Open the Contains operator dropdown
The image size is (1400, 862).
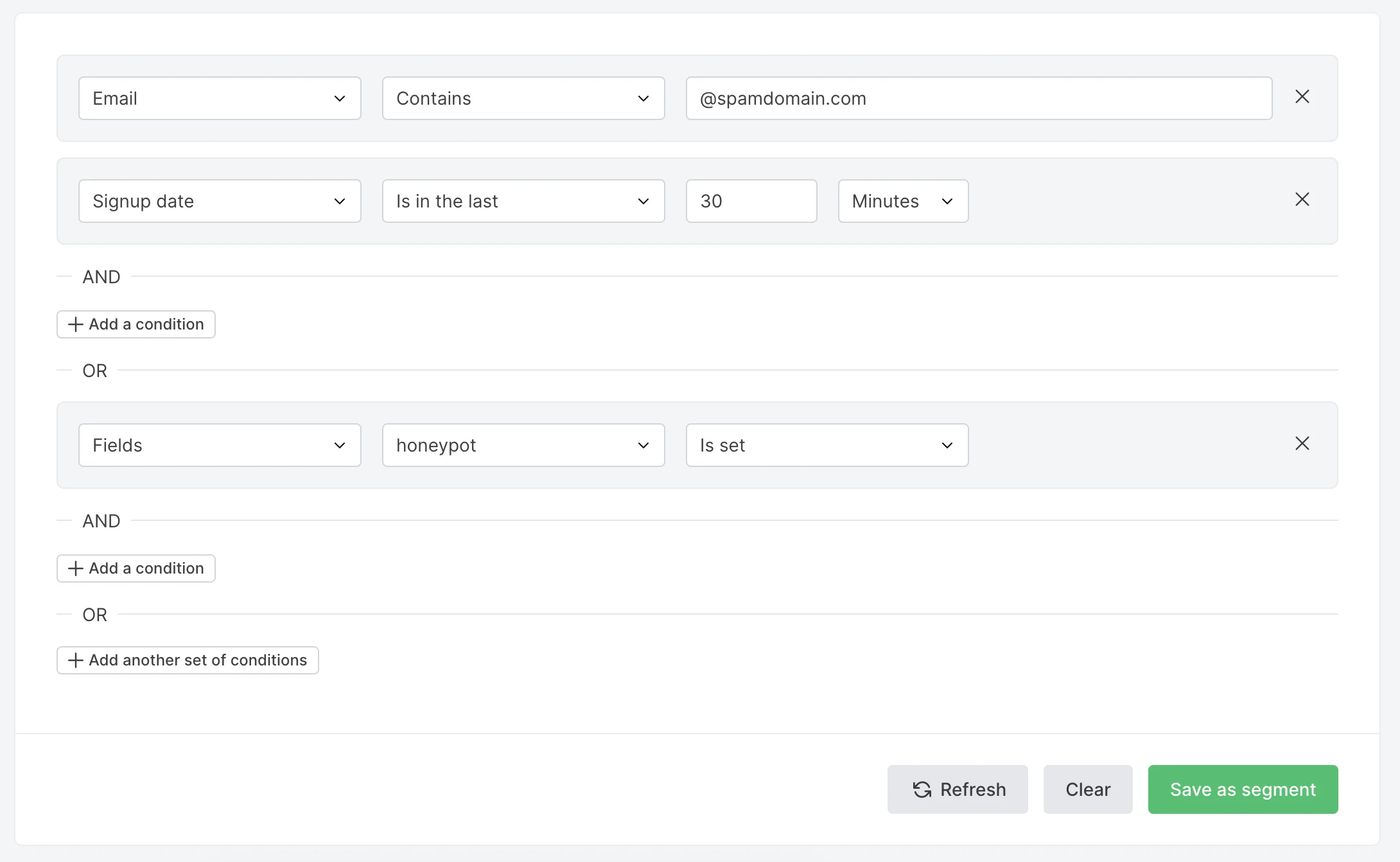point(523,98)
